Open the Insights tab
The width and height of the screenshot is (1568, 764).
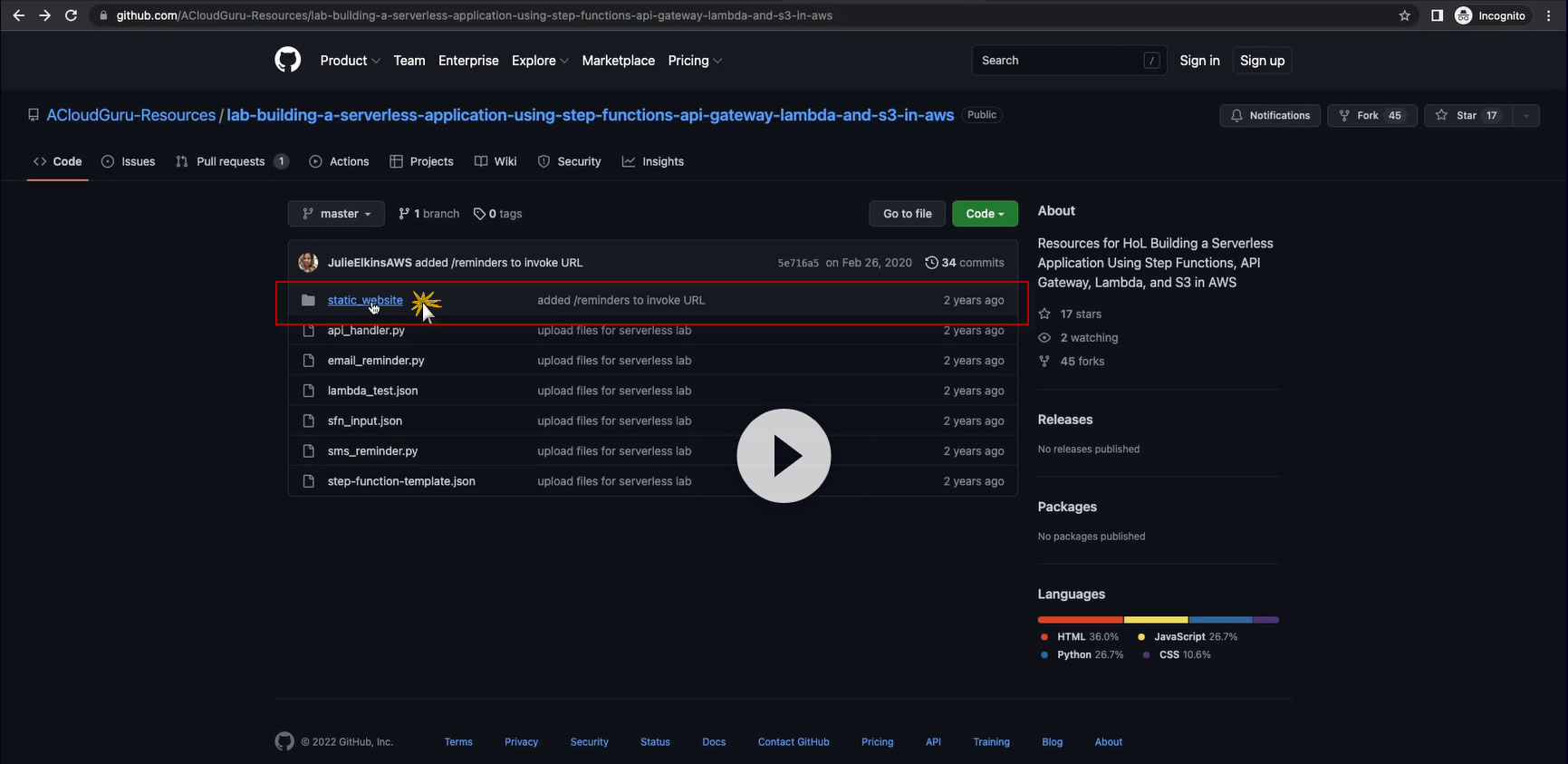(x=653, y=161)
